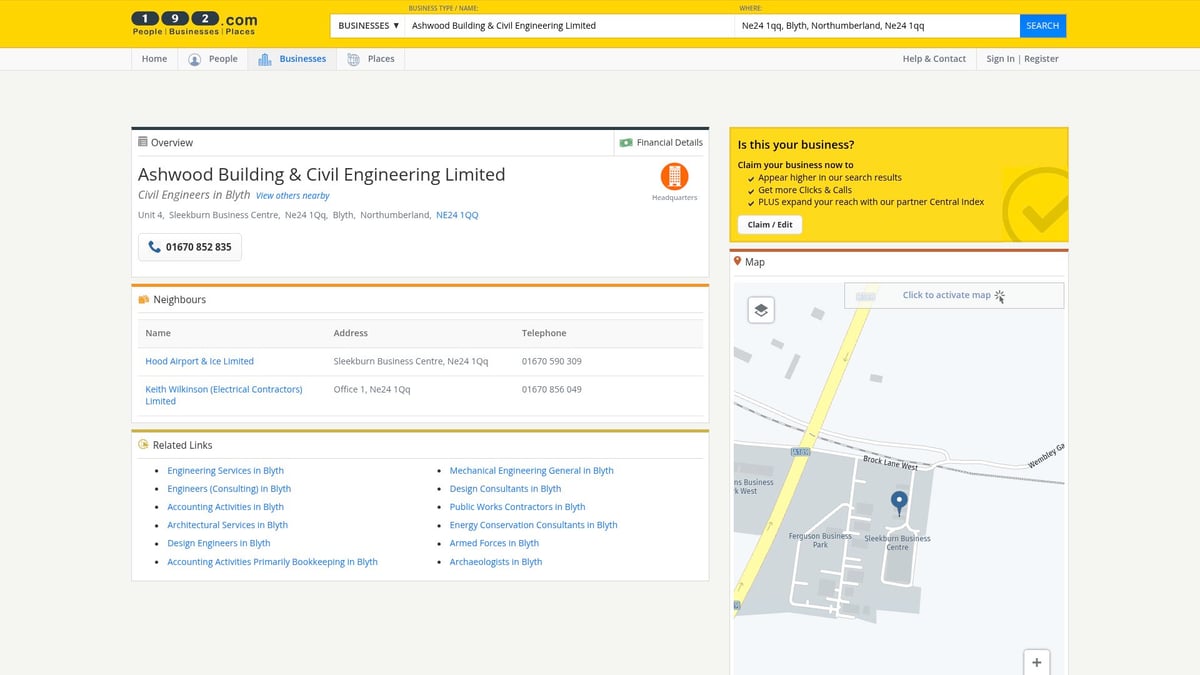Open Engineers (Consulting) in Blyth
Screen dimensions: 1200x675
pyautogui.click(x=229, y=489)
